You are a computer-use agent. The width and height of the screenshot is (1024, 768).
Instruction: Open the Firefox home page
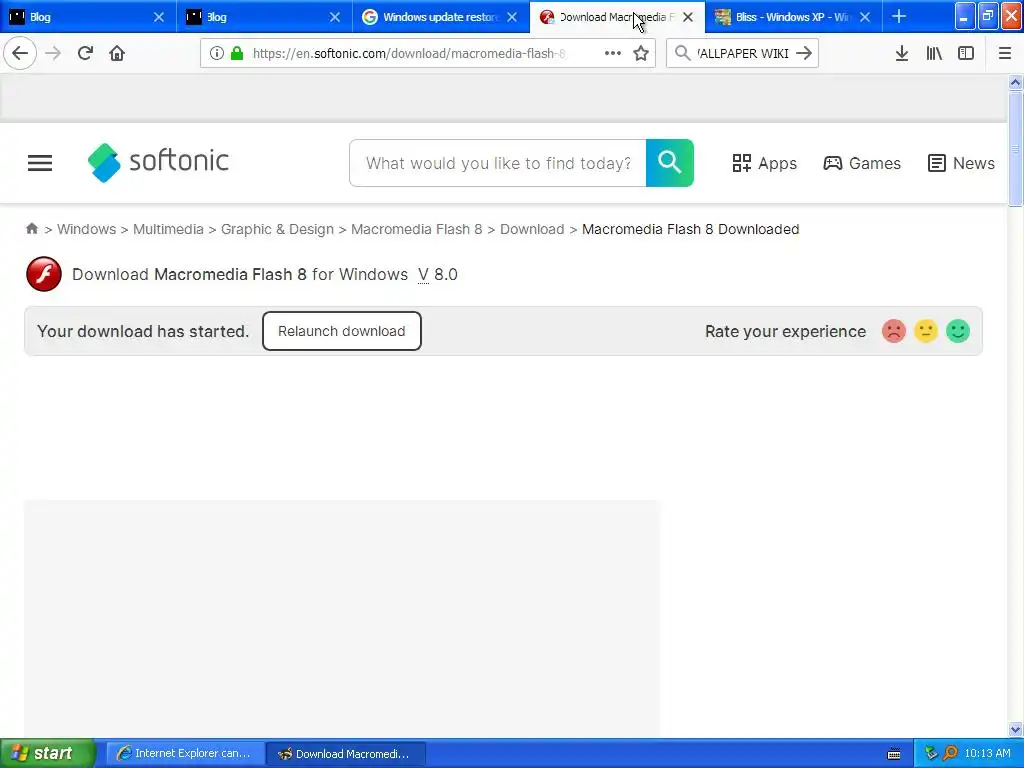[117, 54]
